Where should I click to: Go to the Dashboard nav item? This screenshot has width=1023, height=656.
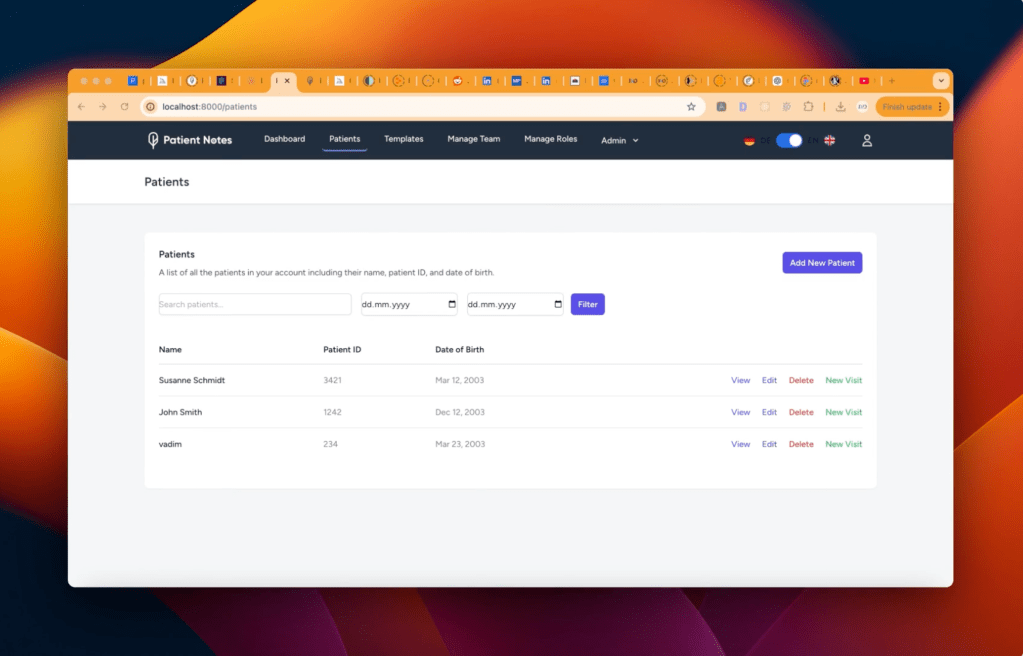point(284,139)
